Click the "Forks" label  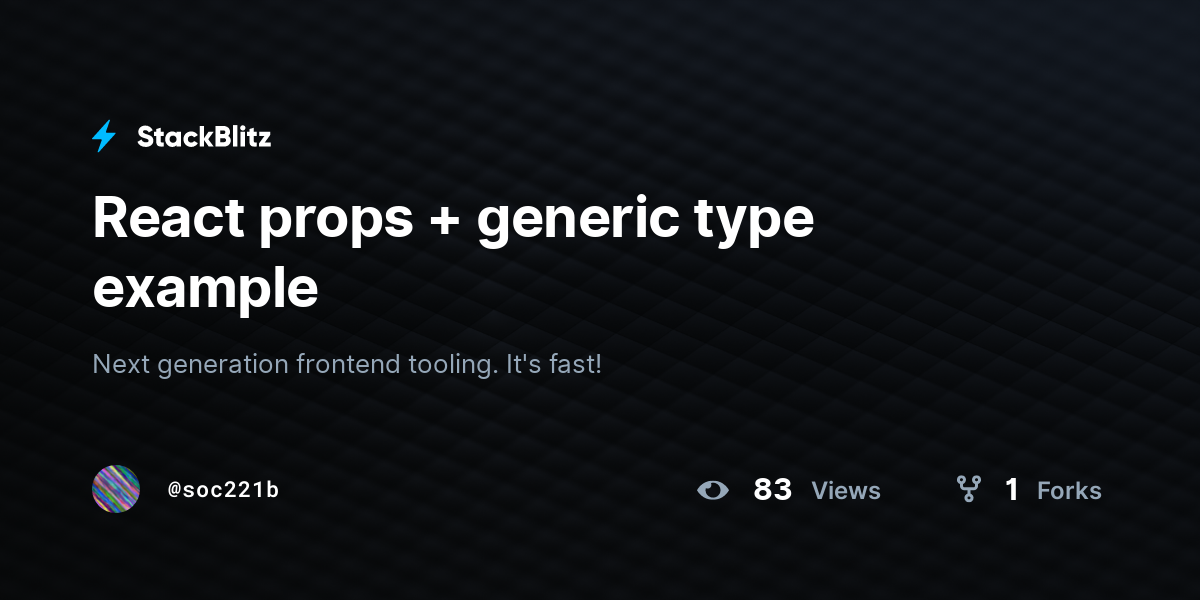click(x=1069, y=490)
